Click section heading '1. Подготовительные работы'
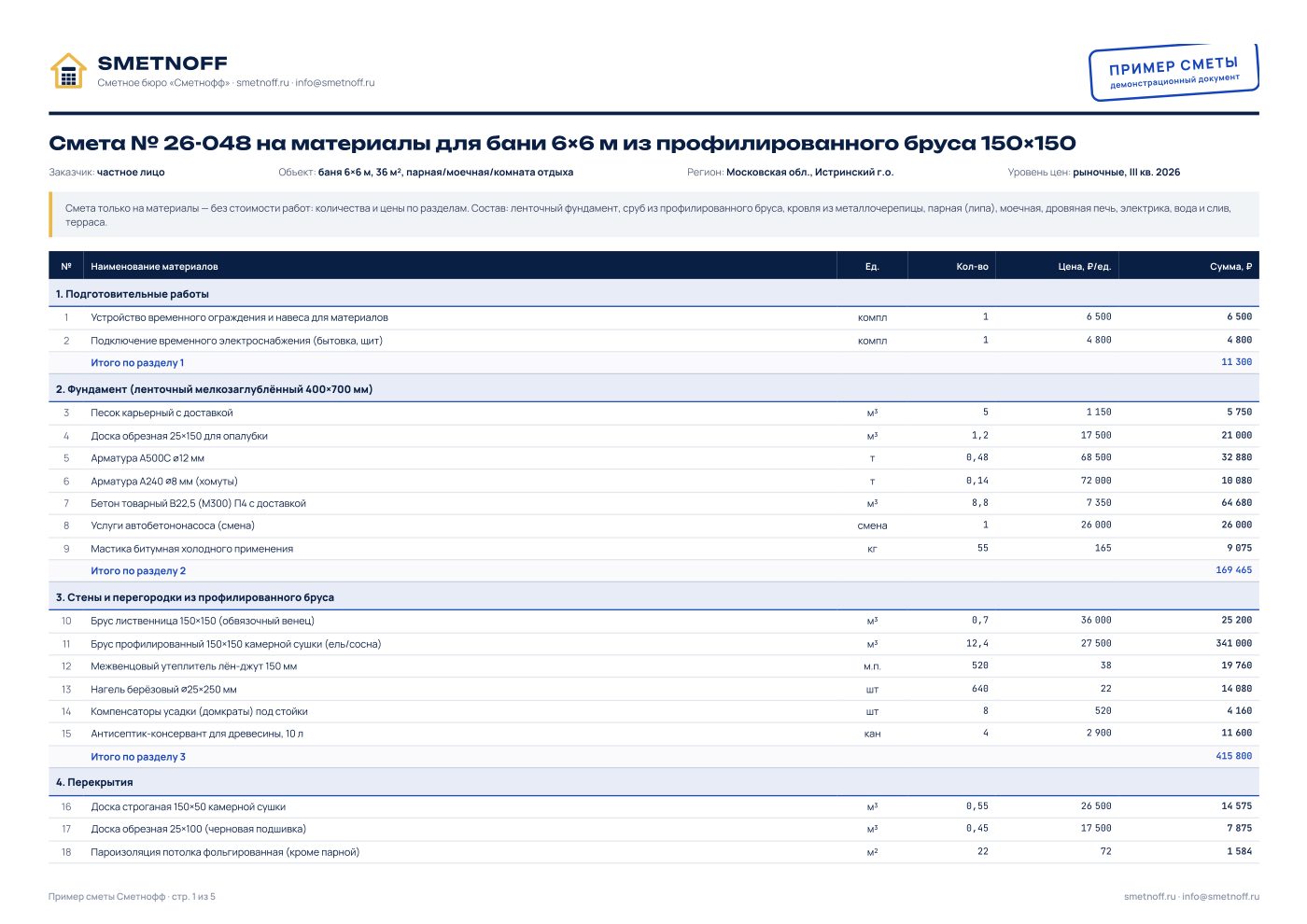Image resolution: width=1307 pixels, height=924 pixels. [x=653, y=294]
